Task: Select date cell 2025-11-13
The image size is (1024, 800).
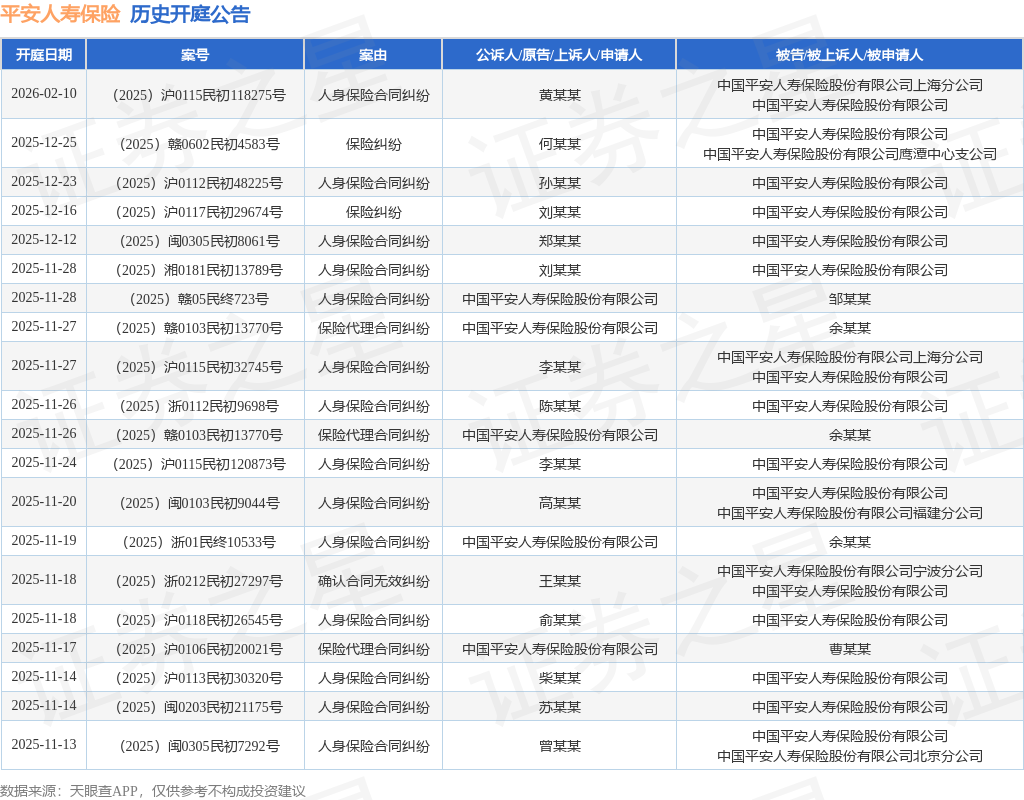Action: point(44,744)
